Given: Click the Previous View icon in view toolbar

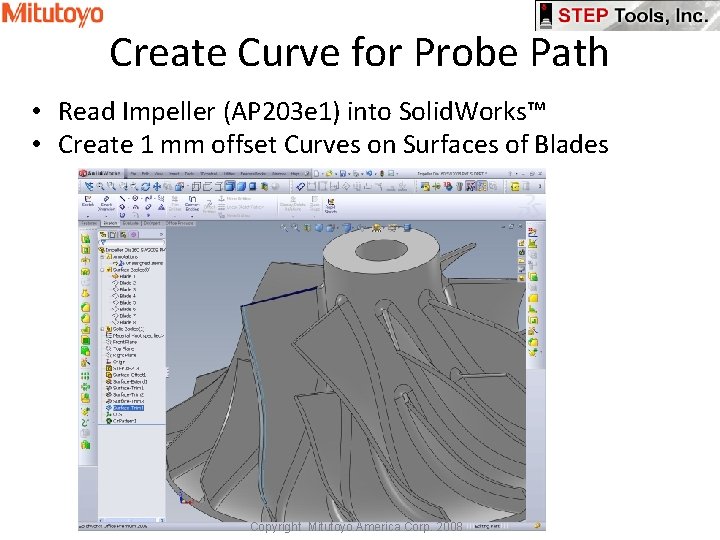Looking at the screenshot, I should pyautogui.click(x=89, y=187).
